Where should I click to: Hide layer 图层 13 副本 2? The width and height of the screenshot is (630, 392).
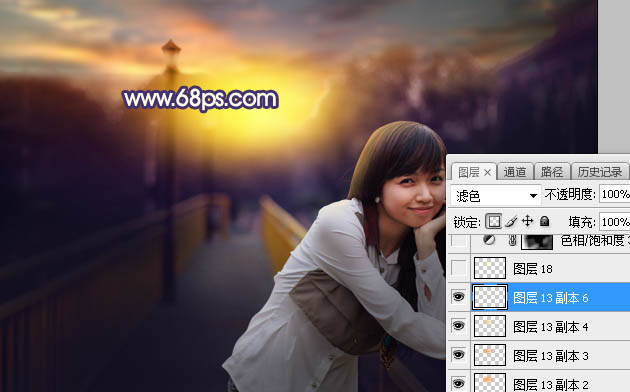pyautogui.click(x=458, y=383)
